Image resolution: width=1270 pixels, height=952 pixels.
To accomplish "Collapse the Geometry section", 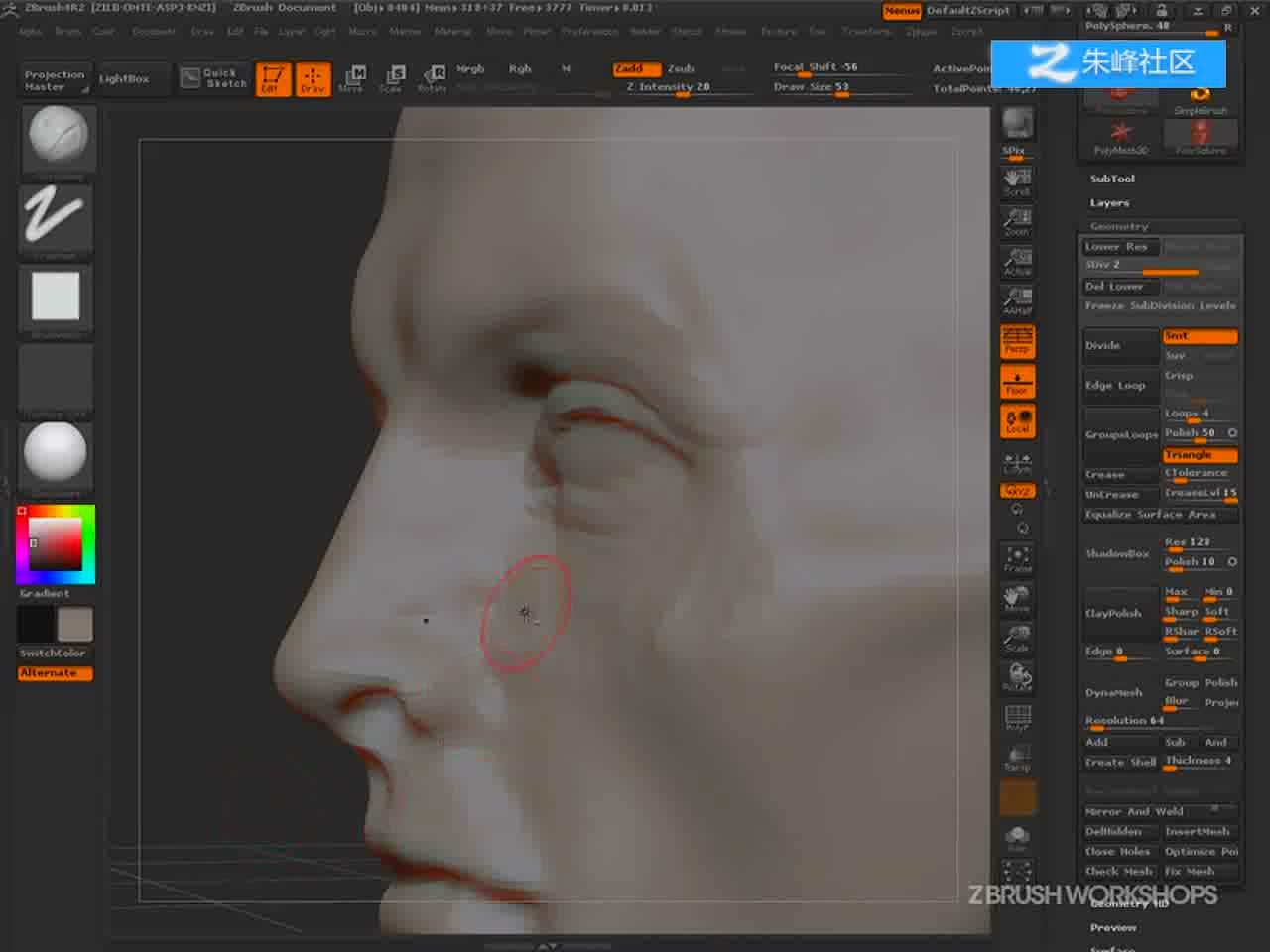I will point(1119,227).
